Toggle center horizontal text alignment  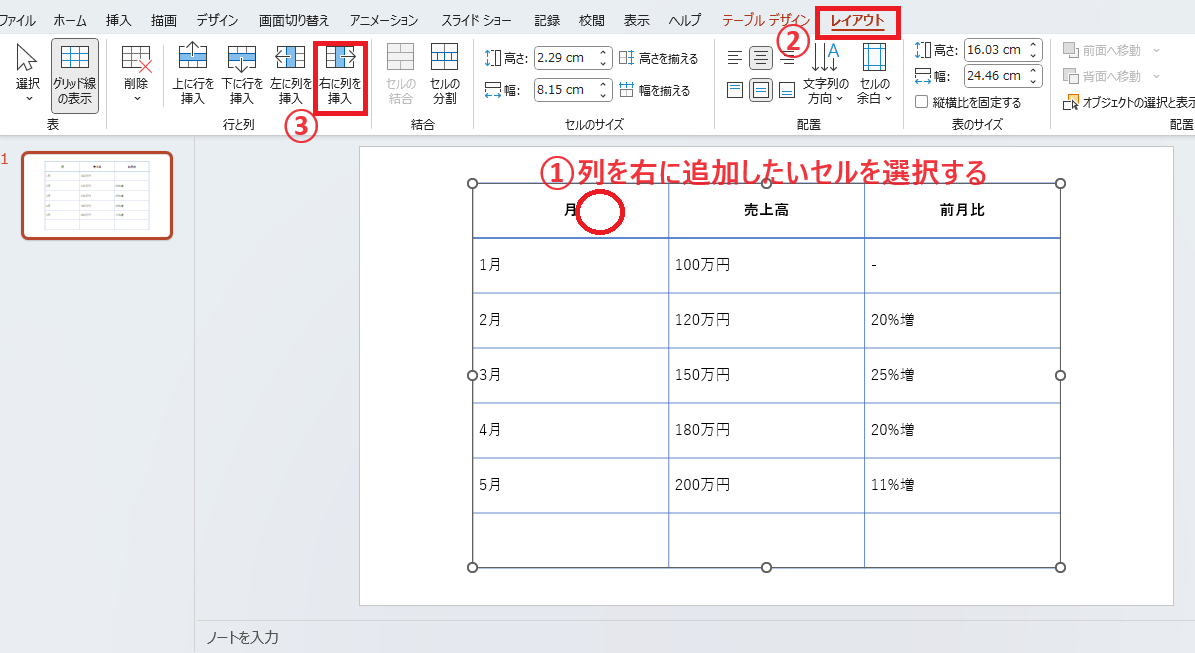[761, 58]
